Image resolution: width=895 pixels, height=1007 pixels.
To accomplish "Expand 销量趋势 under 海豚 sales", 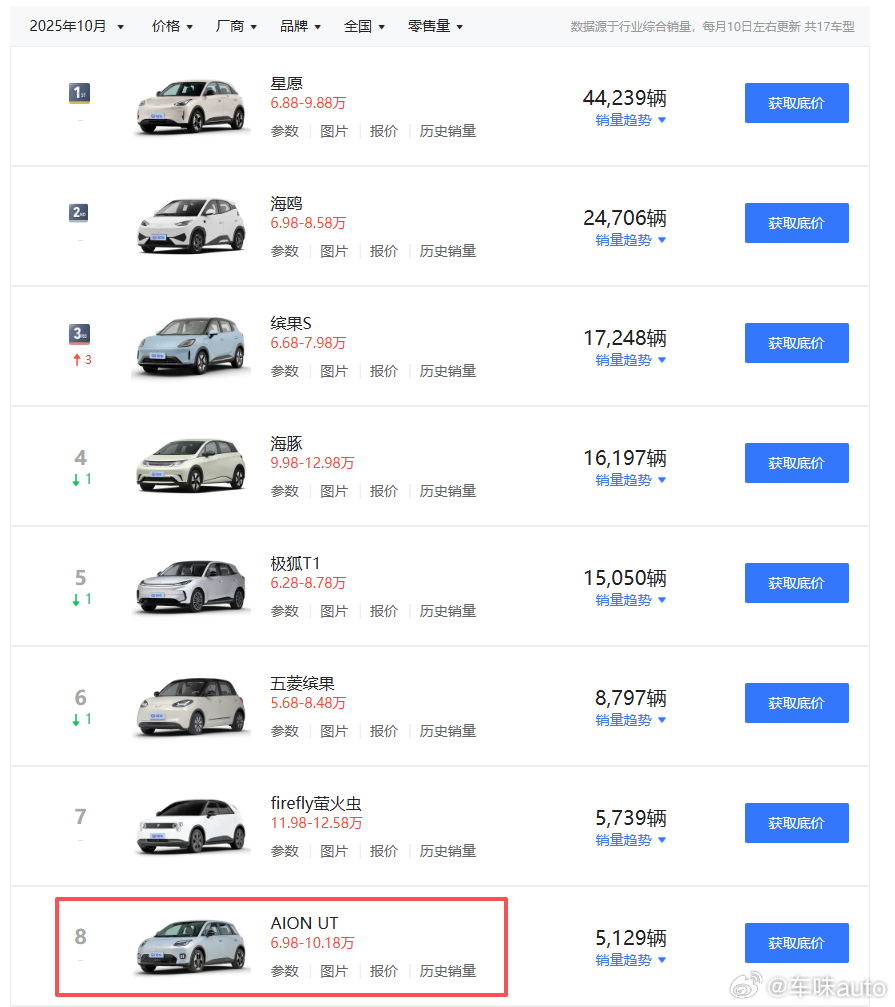I will [630, 480].
